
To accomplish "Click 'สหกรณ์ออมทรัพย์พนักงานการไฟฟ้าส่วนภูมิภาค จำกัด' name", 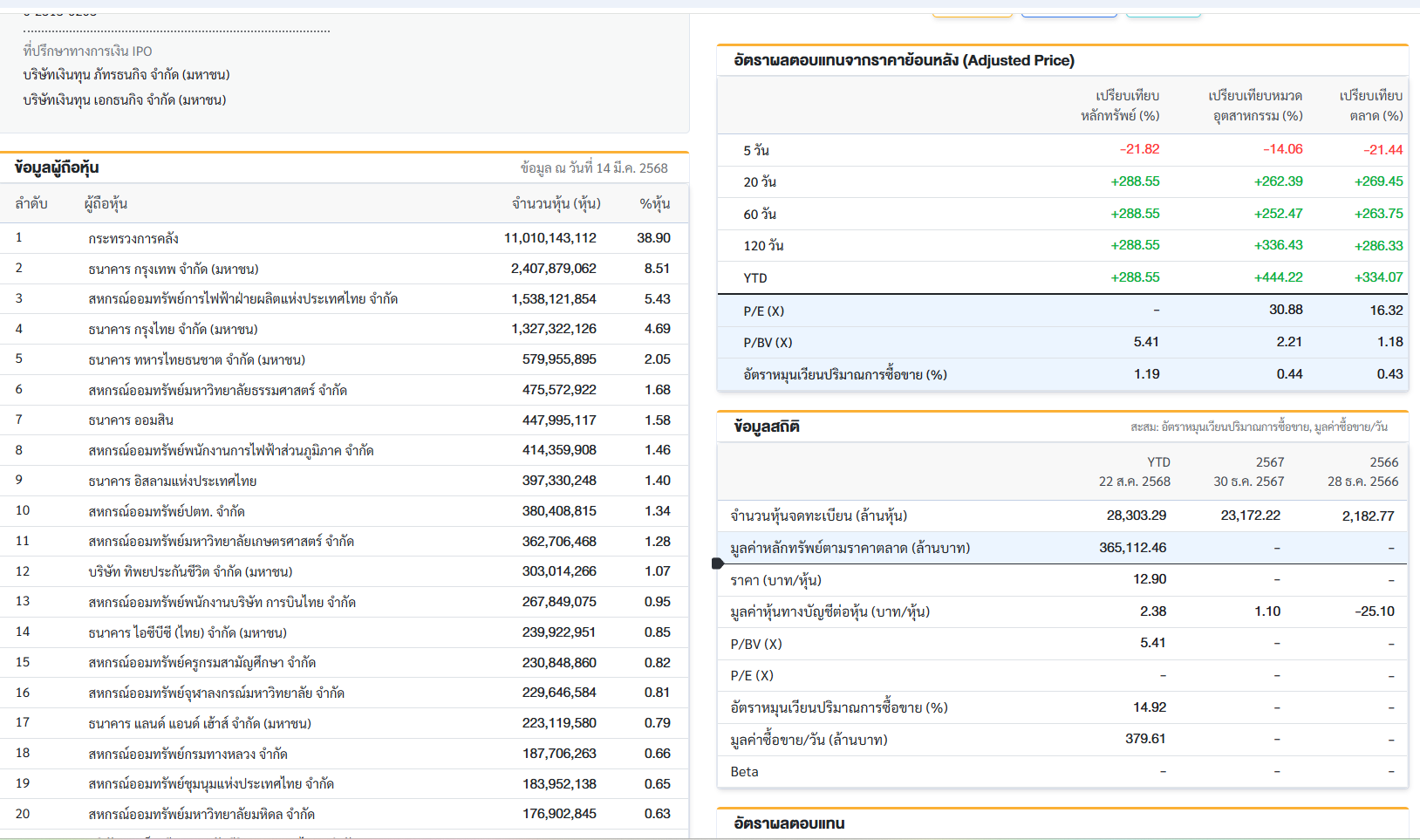I will pyautogui.click(x=231, y=450).
